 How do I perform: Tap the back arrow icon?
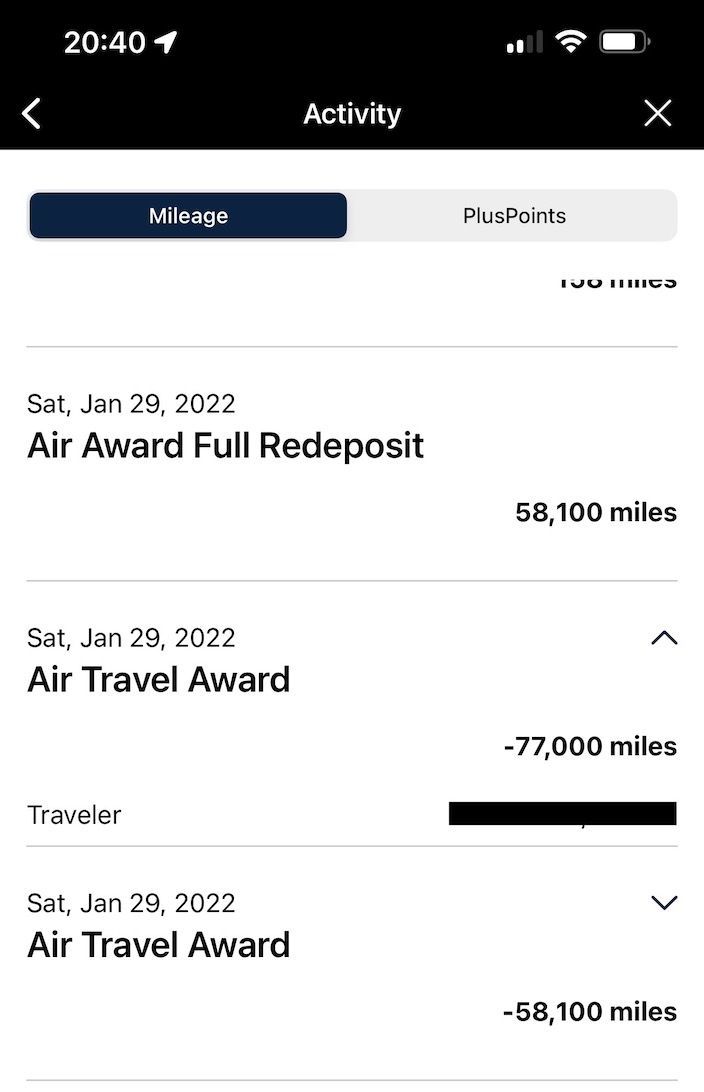(32, 114)
